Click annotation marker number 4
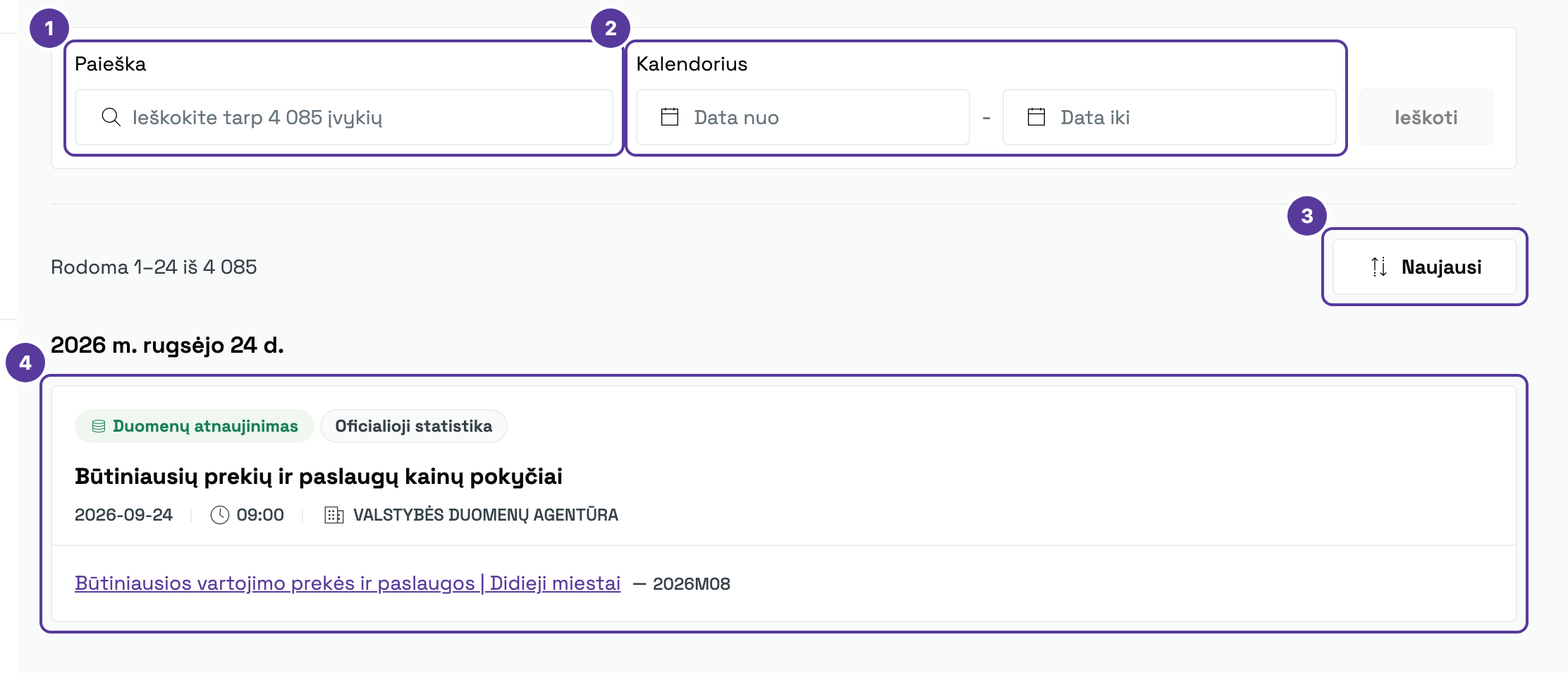 click(25, 363)
